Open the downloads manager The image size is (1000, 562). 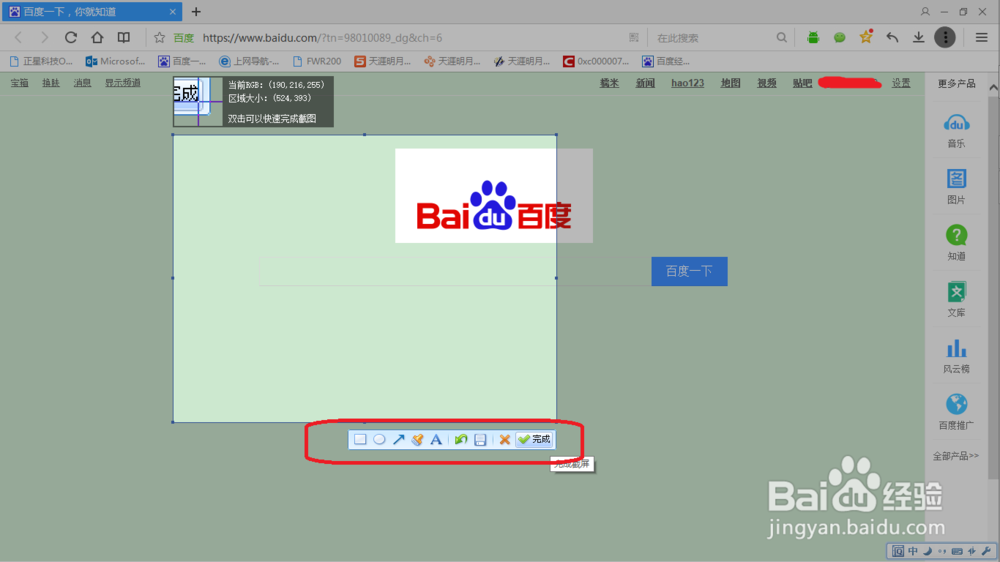918,38
